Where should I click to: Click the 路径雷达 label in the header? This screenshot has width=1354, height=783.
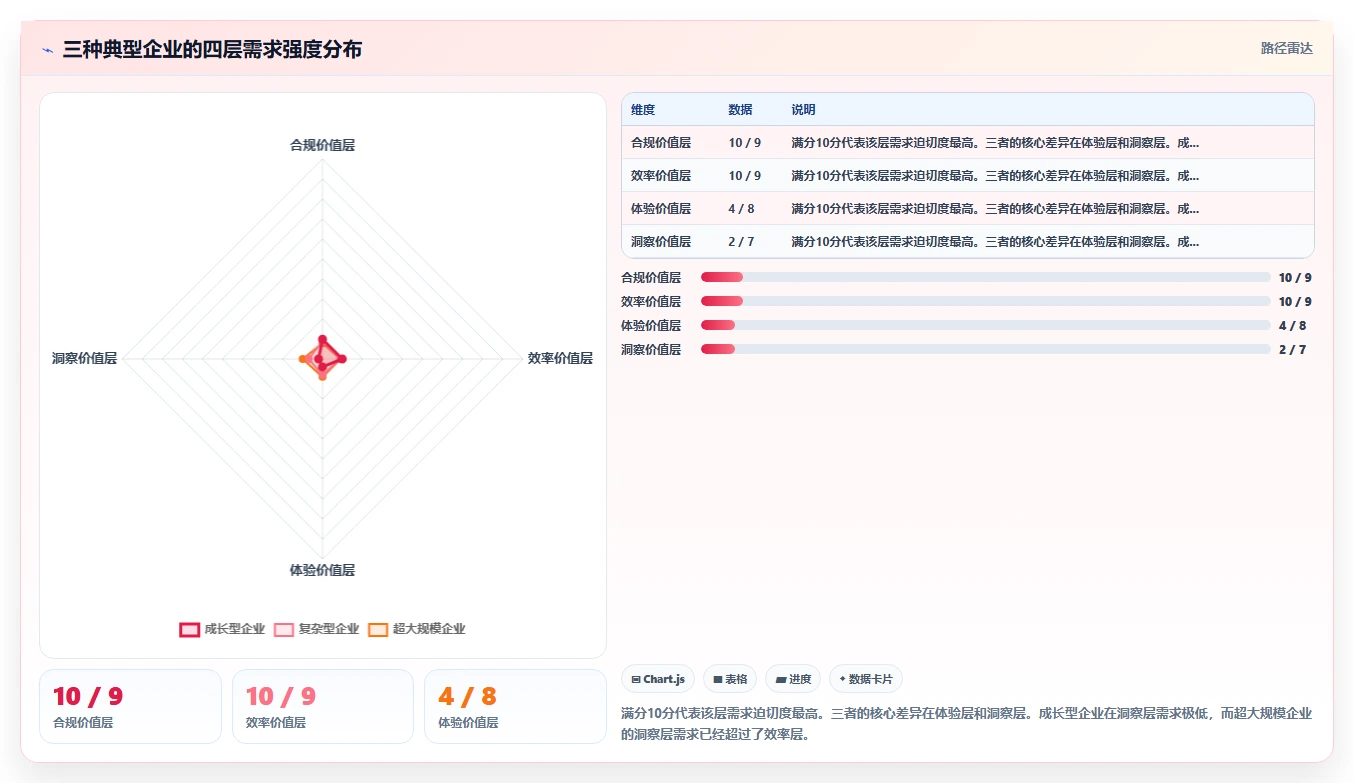(1287, 48)
